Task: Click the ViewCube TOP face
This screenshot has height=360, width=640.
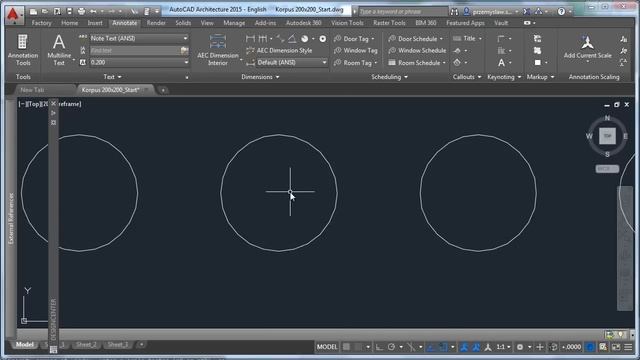Action: (x=607, y=136)
